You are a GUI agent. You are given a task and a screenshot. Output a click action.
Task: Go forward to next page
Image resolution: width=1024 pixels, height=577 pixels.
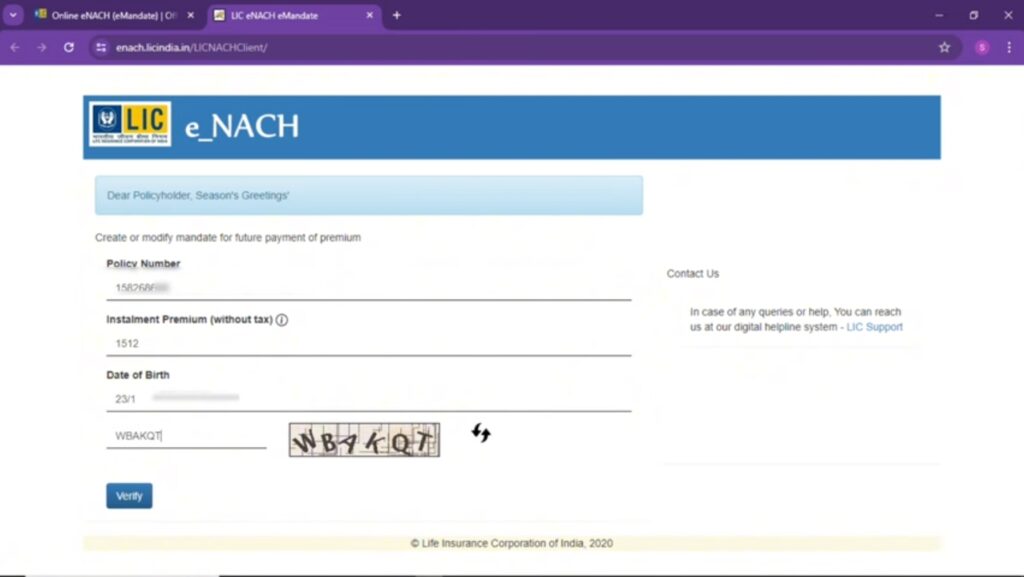(x=42, y=48)
